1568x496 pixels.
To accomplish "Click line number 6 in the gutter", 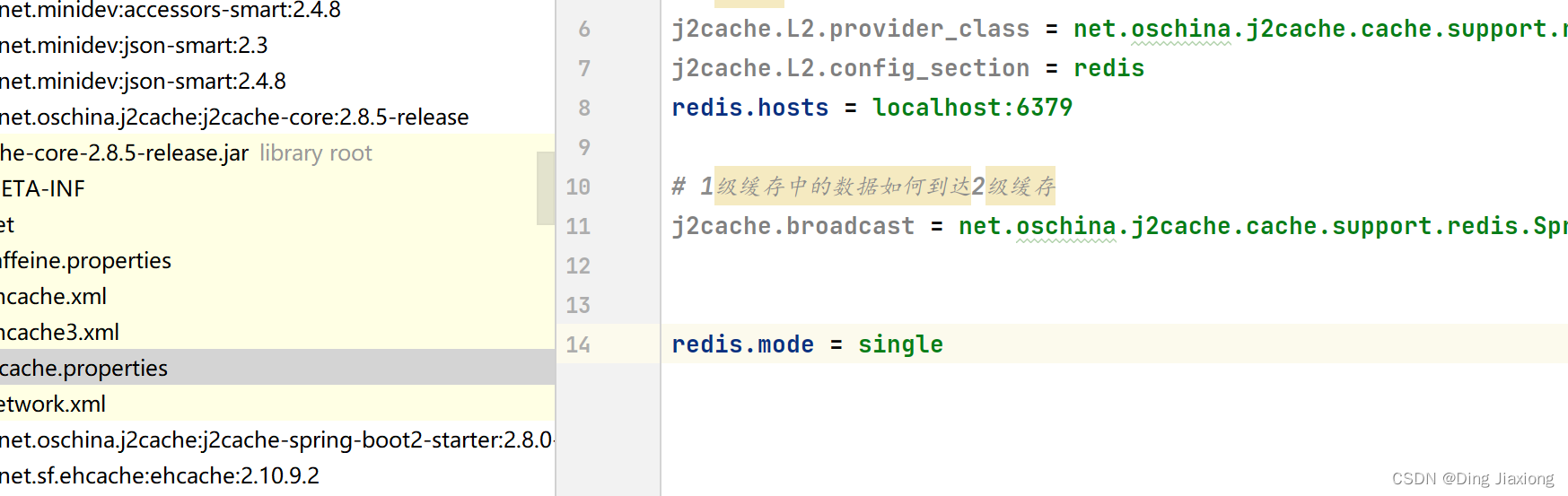I will click(584, 29).
